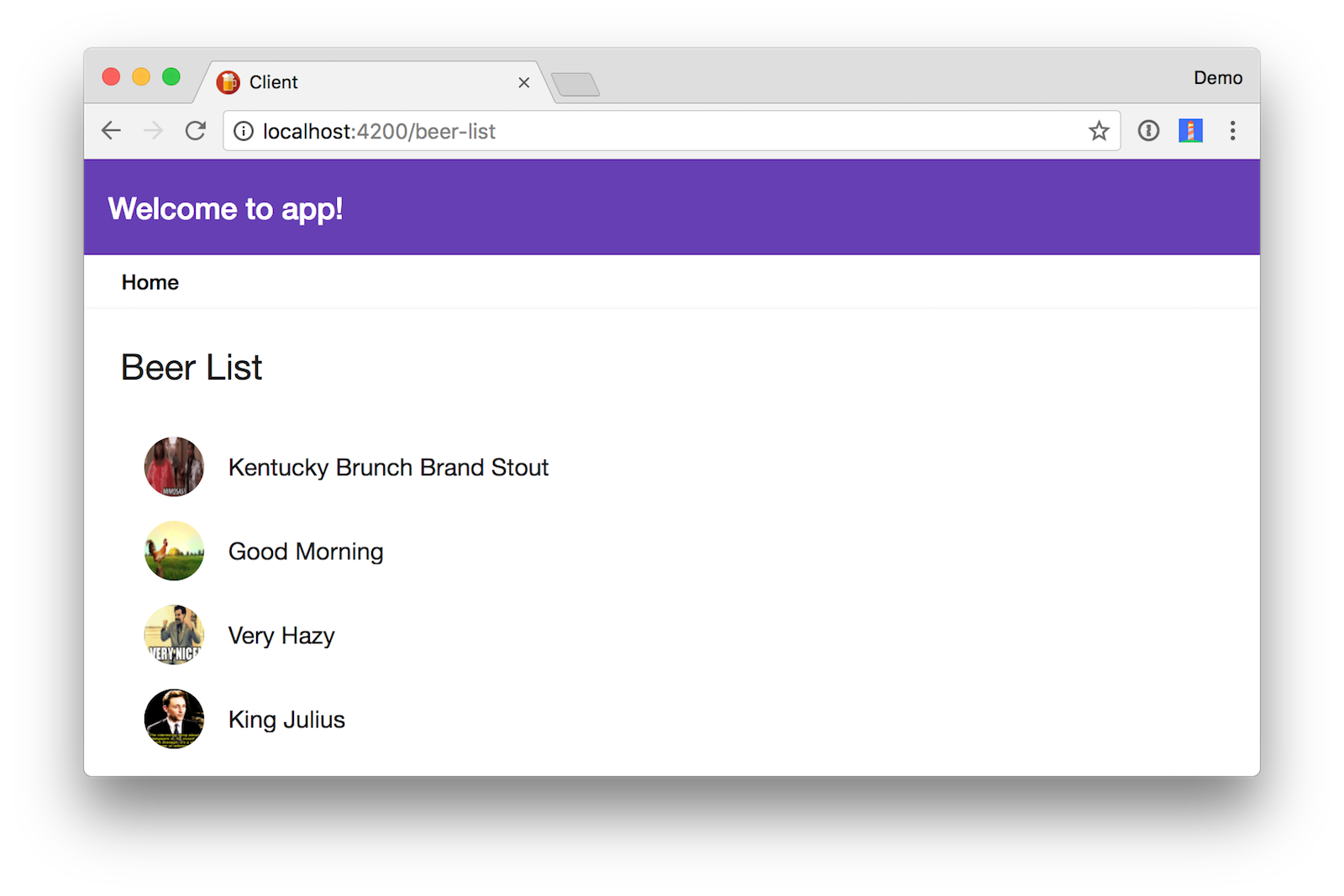The image size is (1344, 896).
Task: Click the Kentucky Brunch Brand Stout avatar
Action: point(174,467)
